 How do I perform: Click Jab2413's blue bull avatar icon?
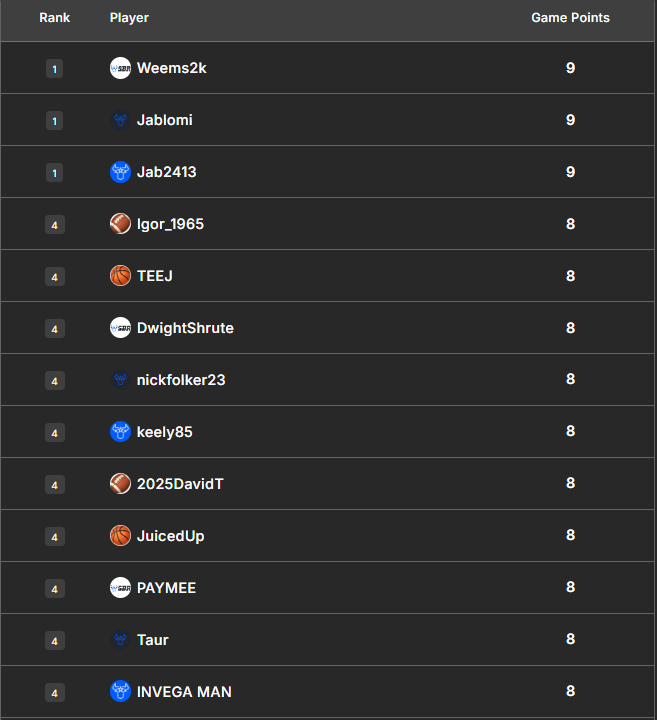120,172
